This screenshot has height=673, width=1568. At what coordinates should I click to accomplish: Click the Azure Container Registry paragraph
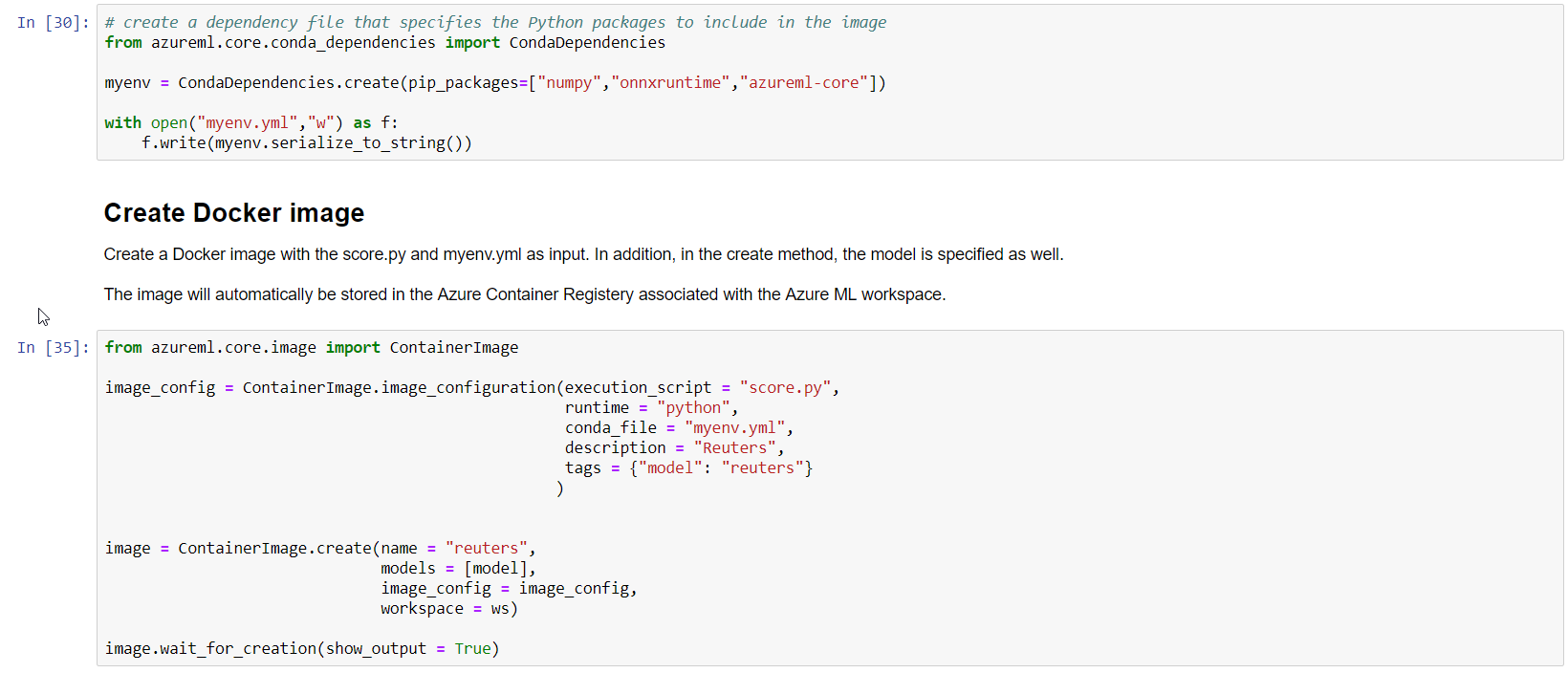point(524,294)
